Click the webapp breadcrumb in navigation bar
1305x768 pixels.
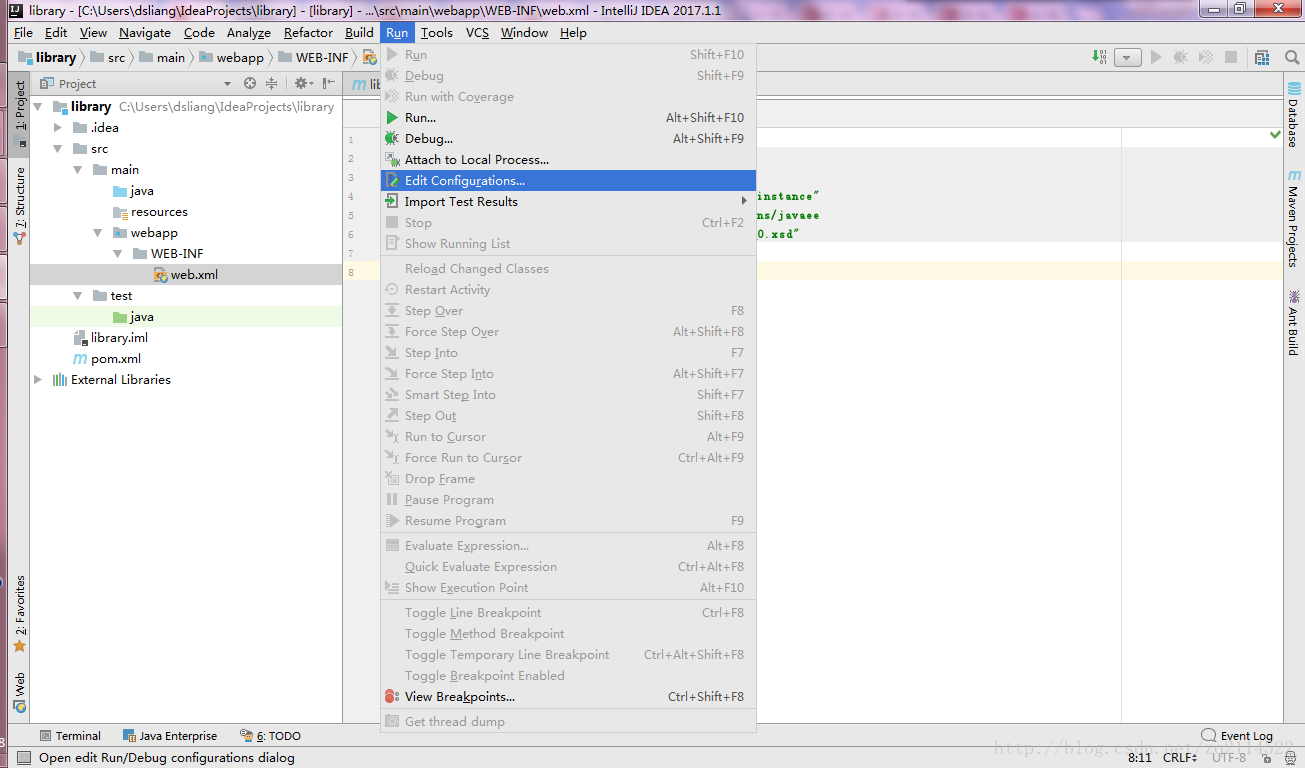click(231, 57)
